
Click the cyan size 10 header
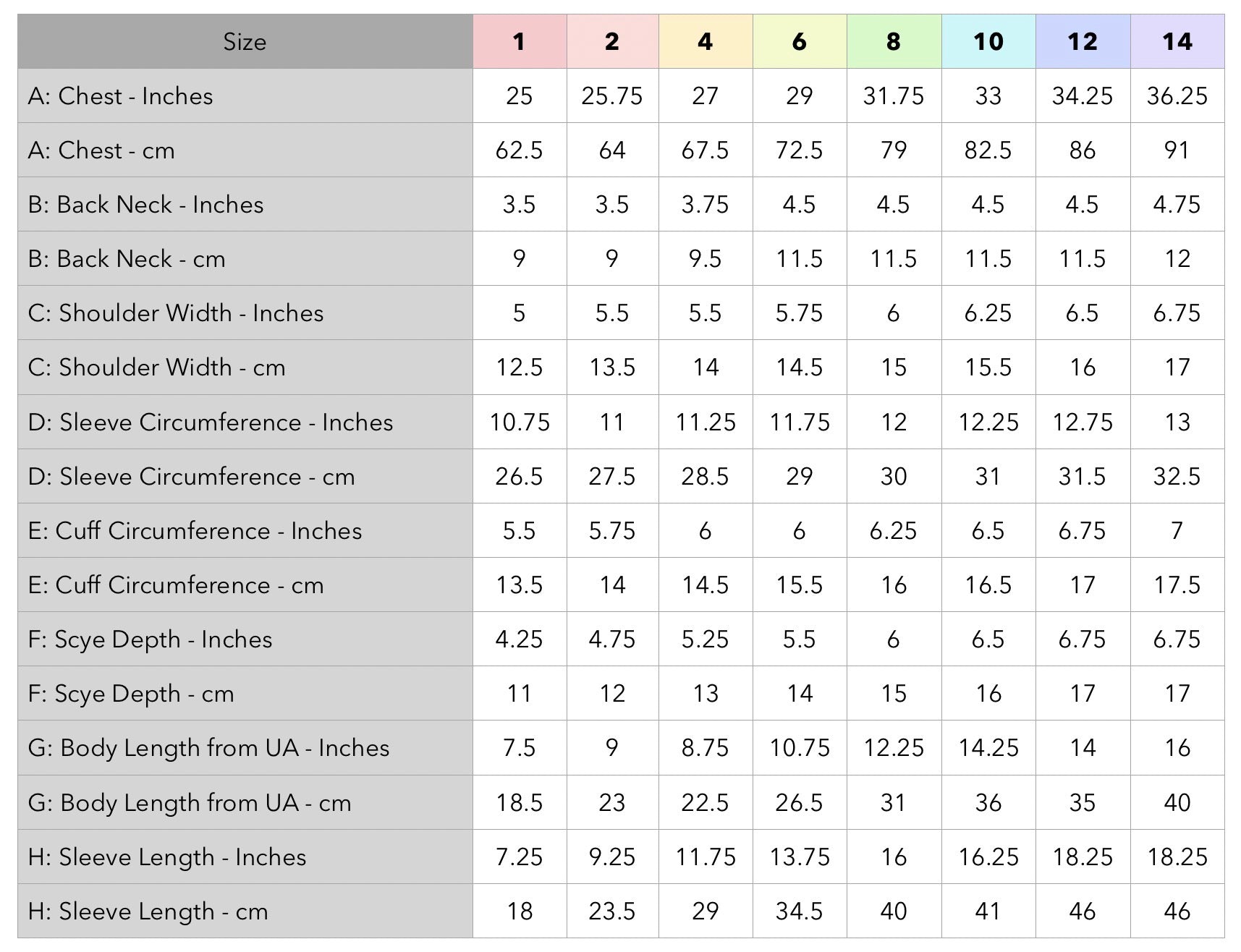(x=988, y=42)
